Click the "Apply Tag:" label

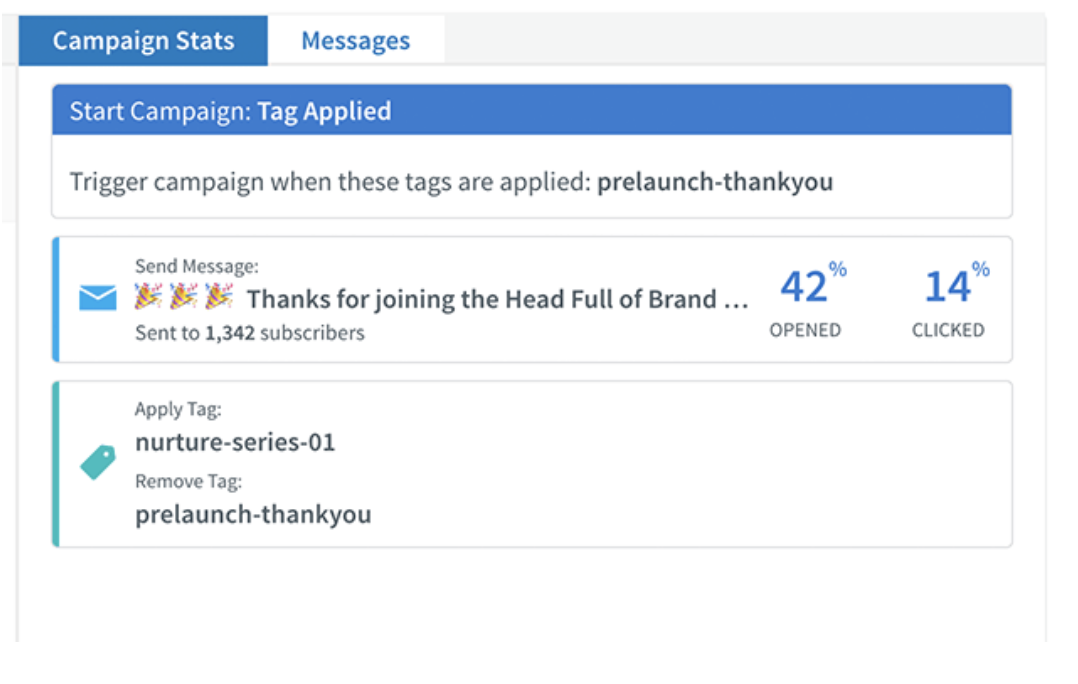coord(178,410)
